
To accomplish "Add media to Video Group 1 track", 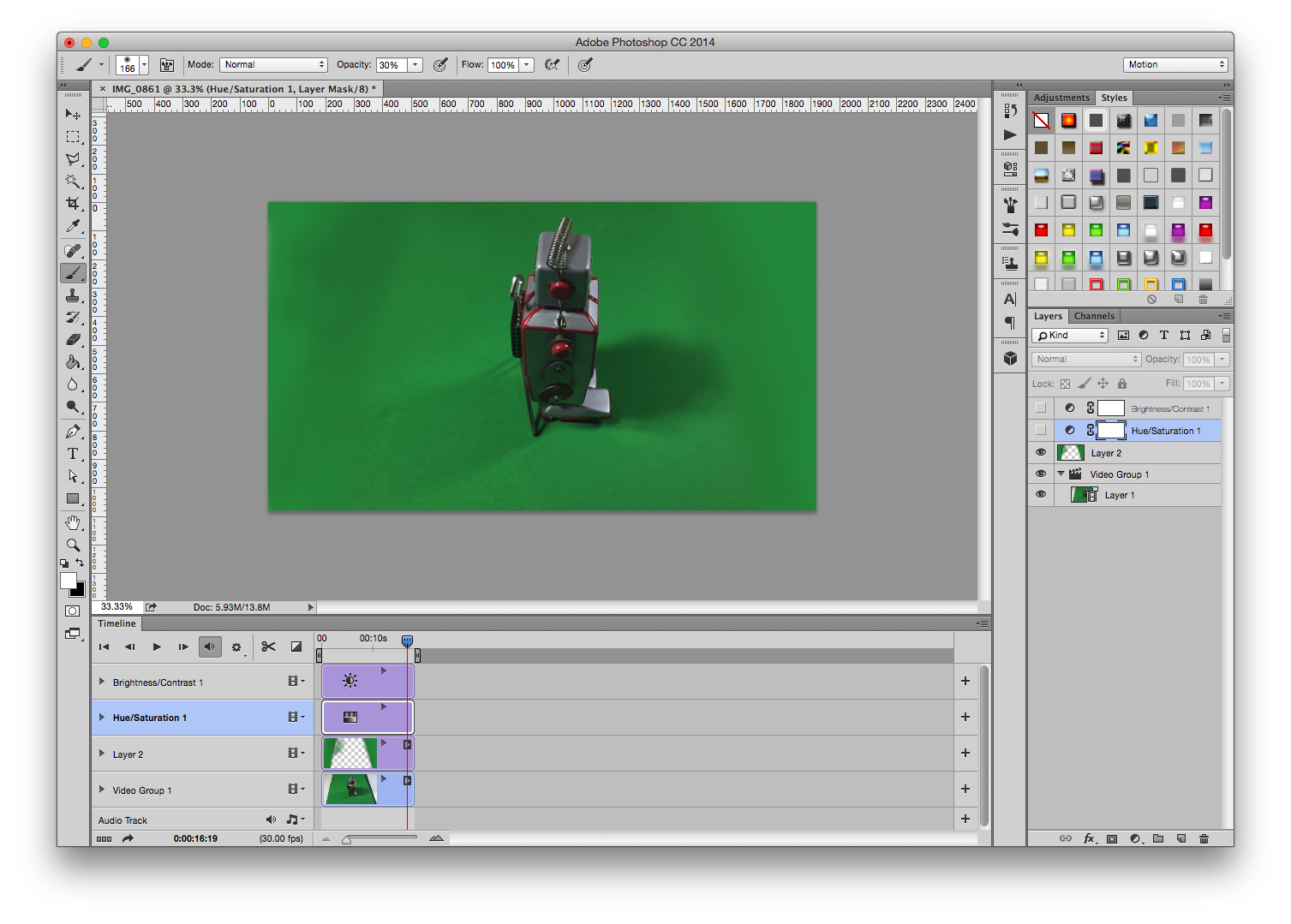I will point(965,789).
